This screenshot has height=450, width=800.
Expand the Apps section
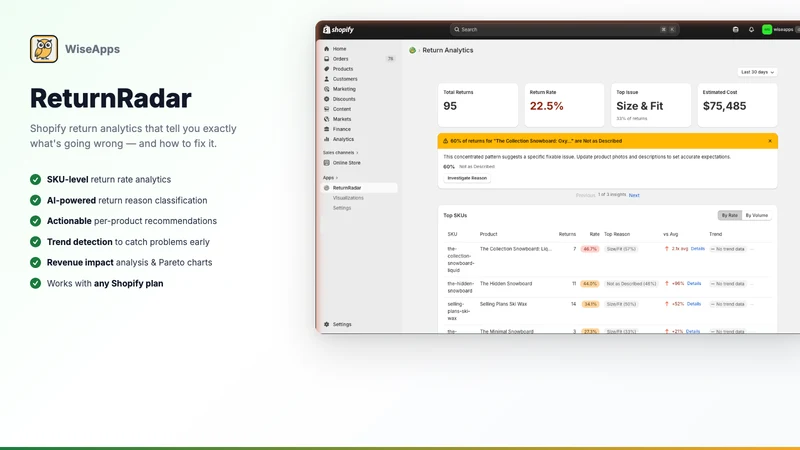[x=330, y=178]
